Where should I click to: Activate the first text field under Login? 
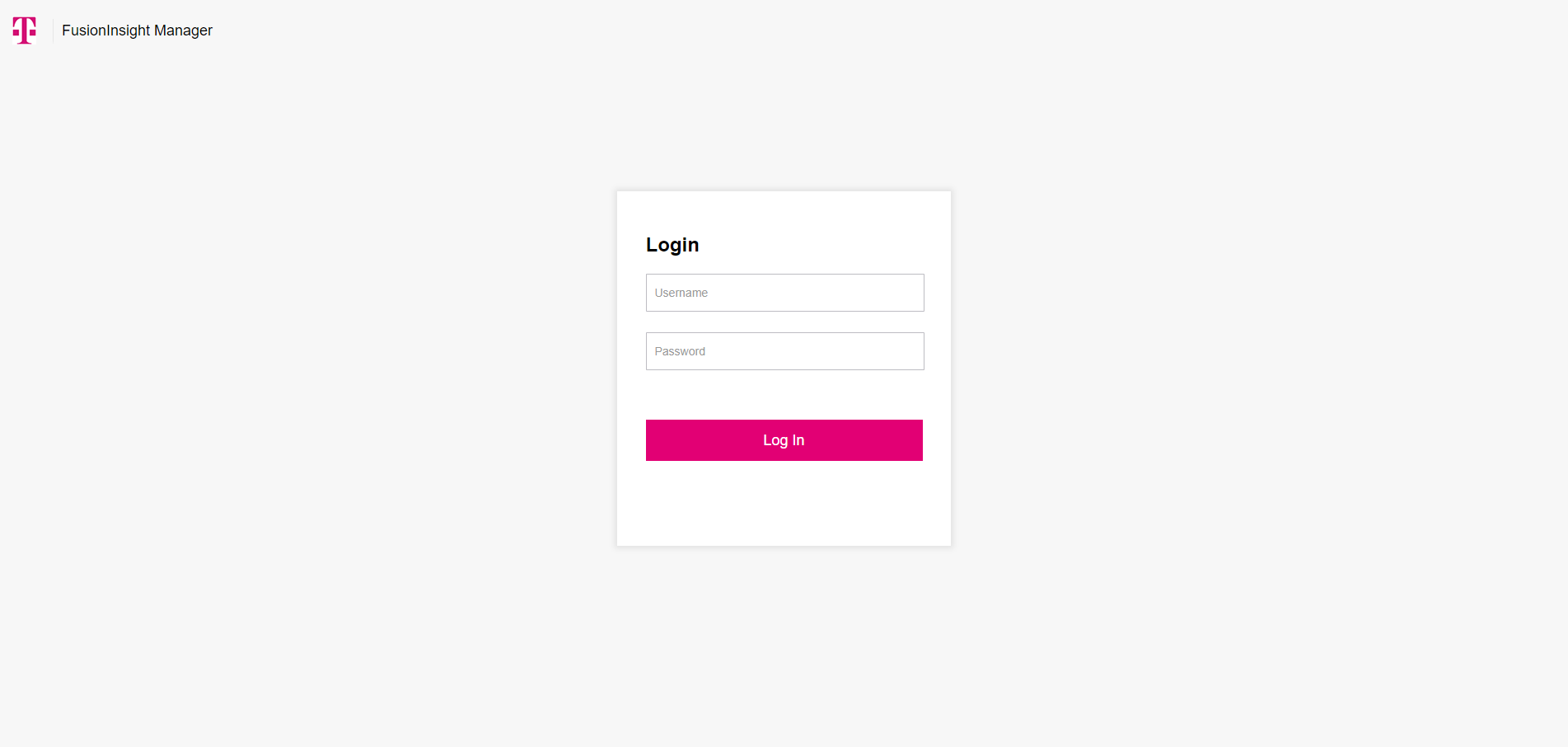[x=784, y=293]
